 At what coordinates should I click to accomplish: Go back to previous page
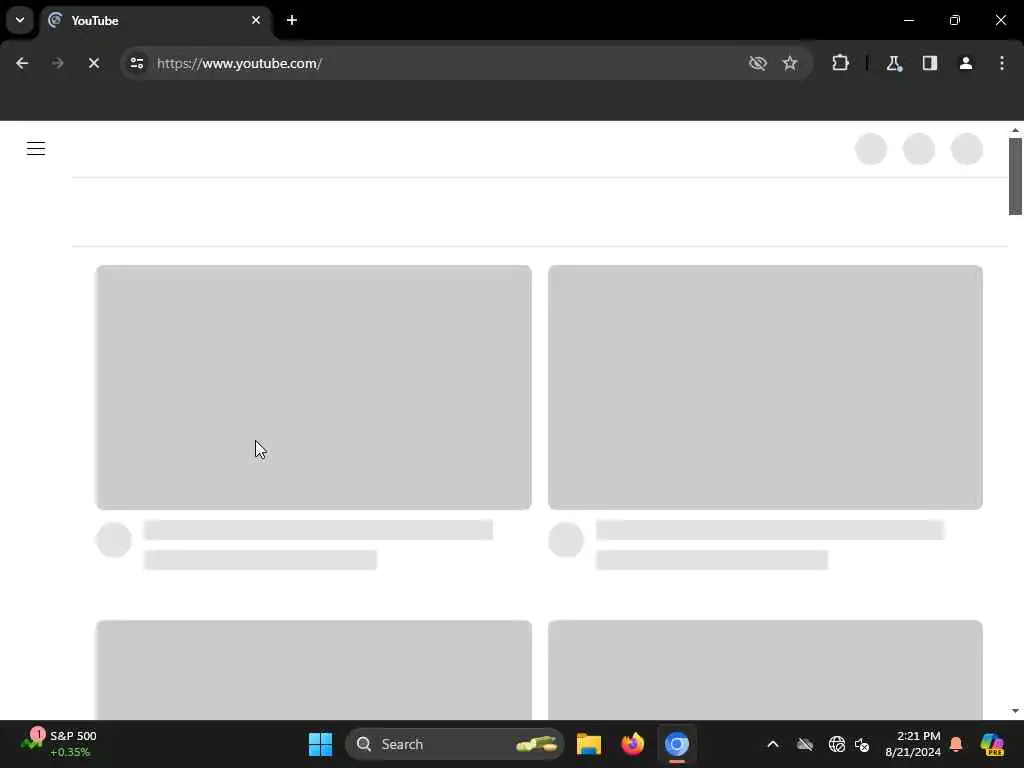[x=22, y=63]
